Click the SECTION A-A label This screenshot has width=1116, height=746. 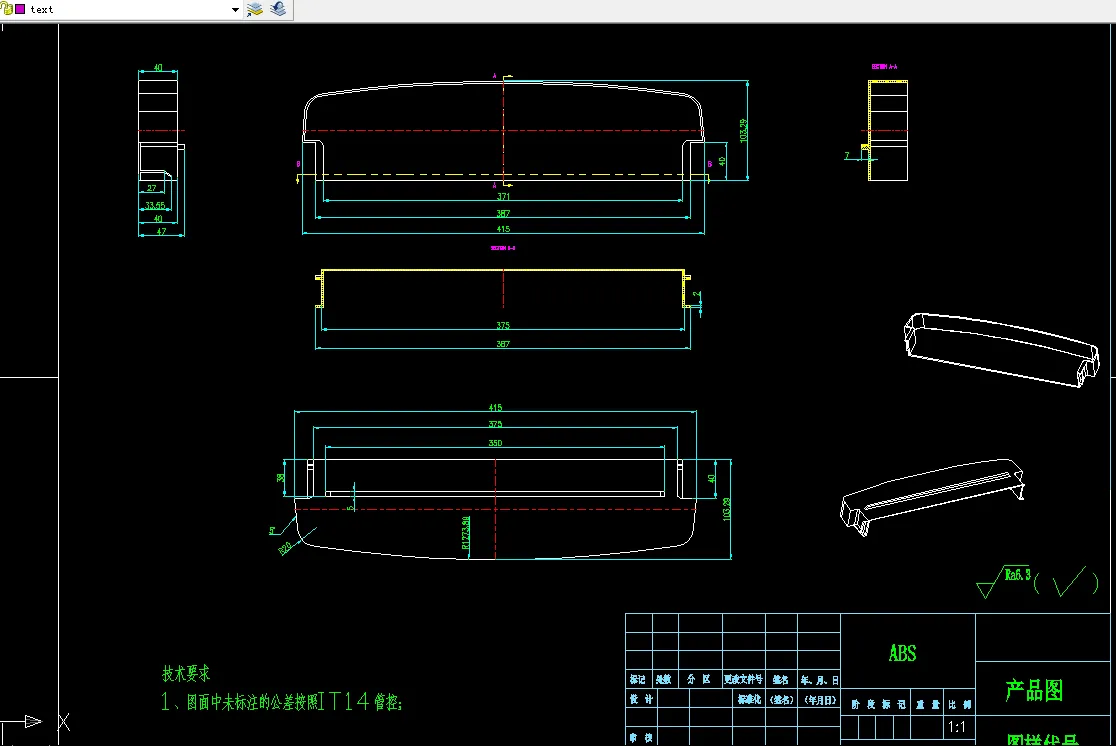click(885, 66)
